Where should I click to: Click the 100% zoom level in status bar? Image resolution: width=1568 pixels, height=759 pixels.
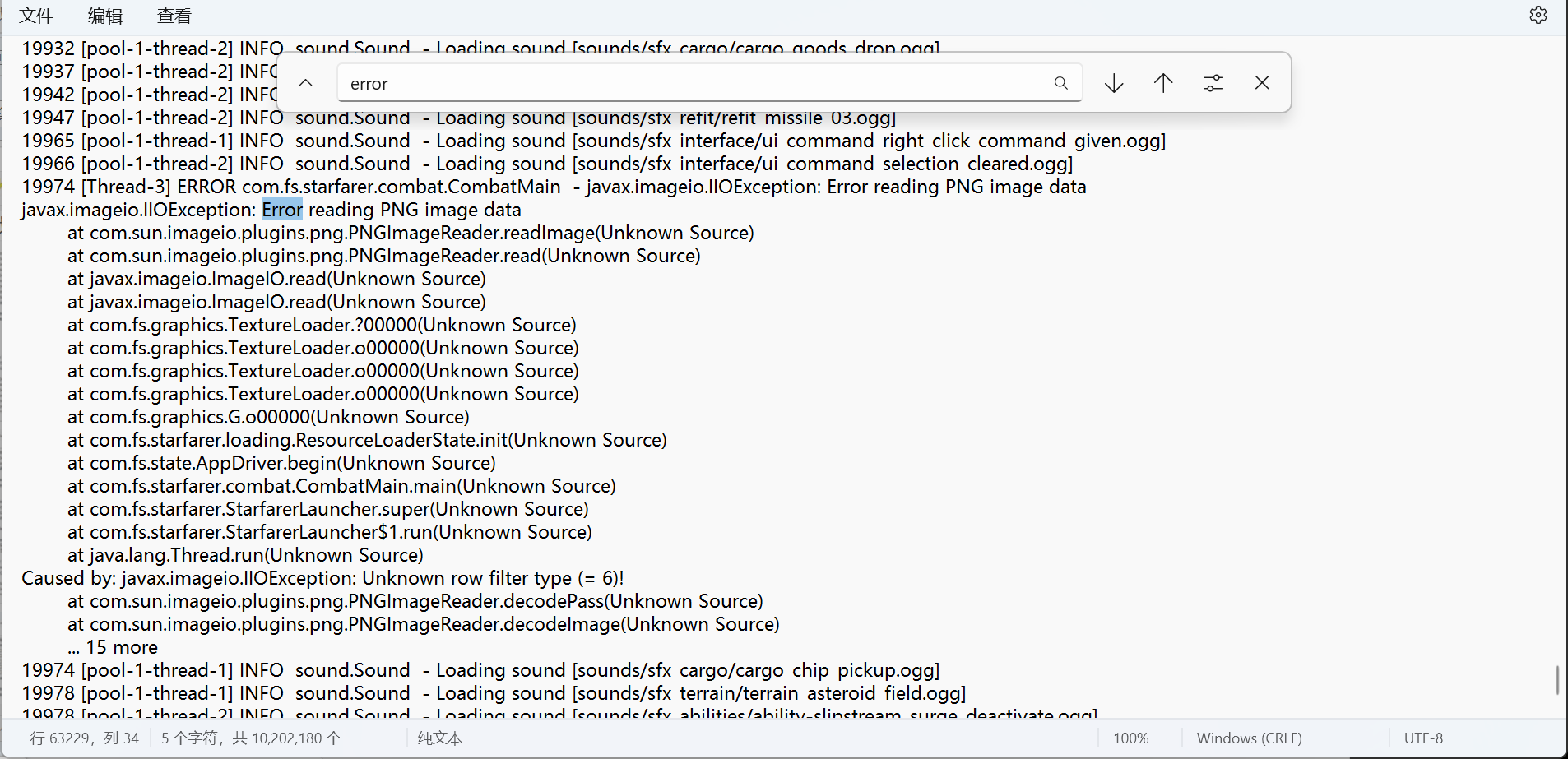click(x=1130, y=738)
